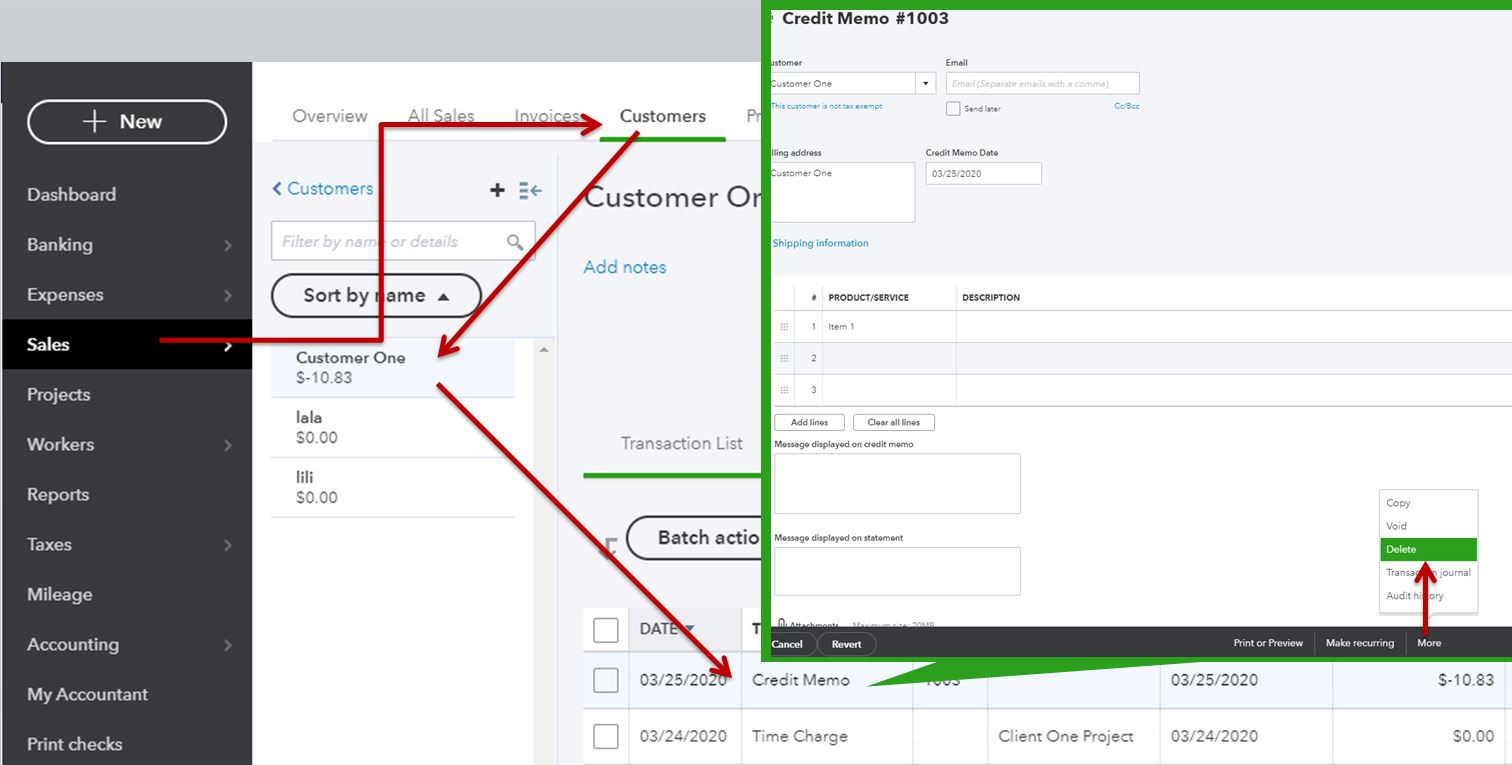1512x765 pixels.
Task: Expand the Expenses menu chevron
Action: (228, 295)
